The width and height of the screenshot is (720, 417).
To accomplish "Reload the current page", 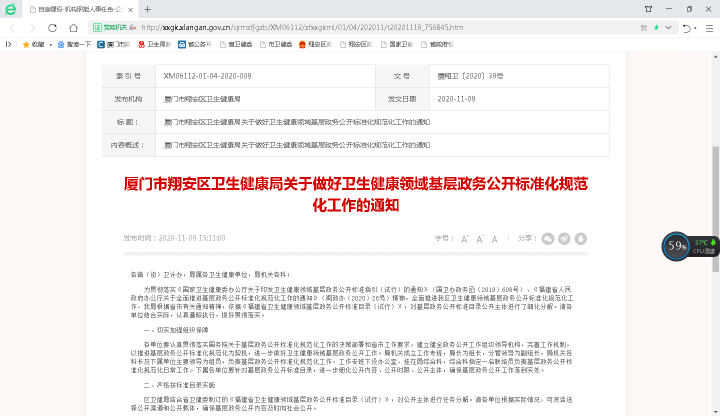I will coord(52,28).
